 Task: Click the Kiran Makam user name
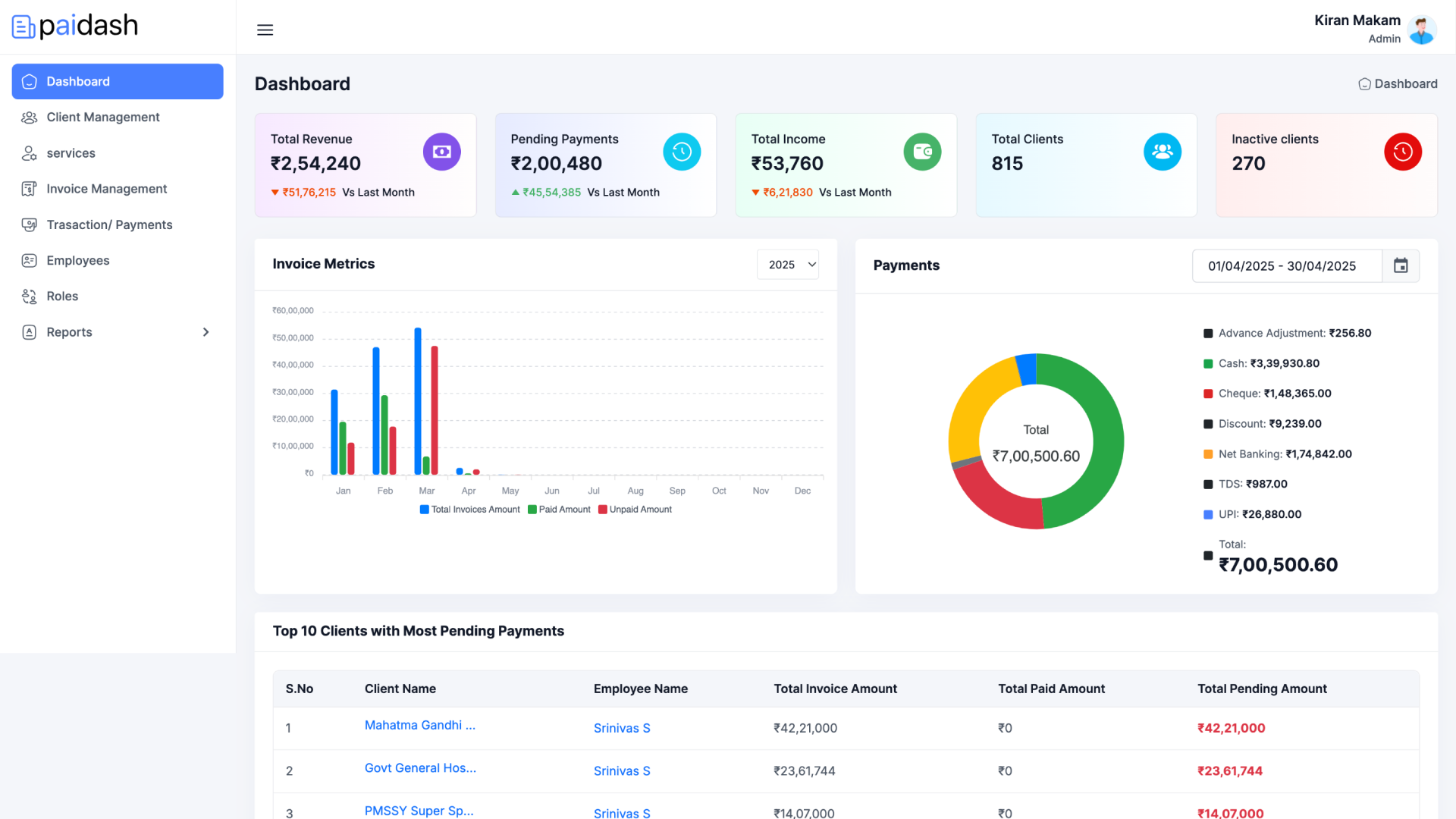click(x=1357, y=20)
